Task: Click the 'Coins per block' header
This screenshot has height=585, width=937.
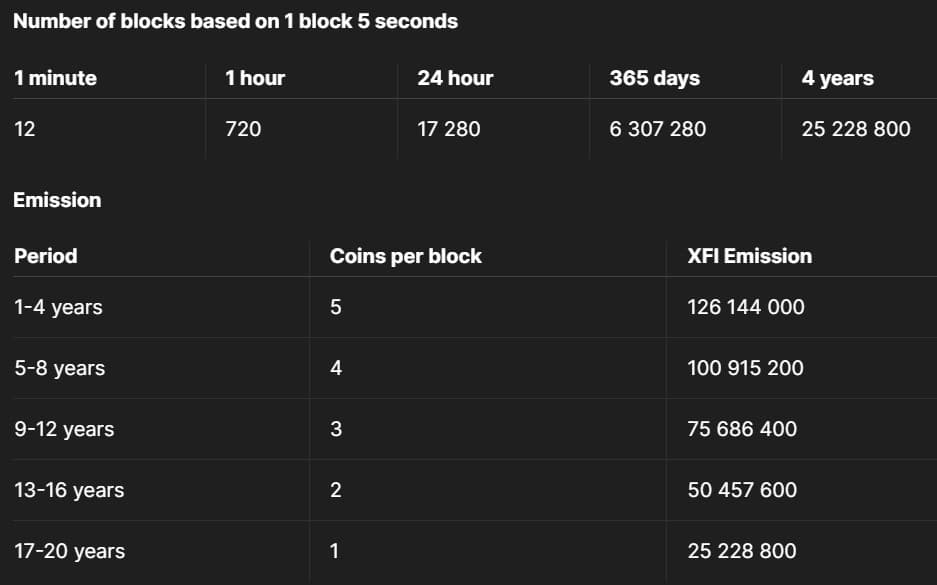Action: [x=405, y=256]
